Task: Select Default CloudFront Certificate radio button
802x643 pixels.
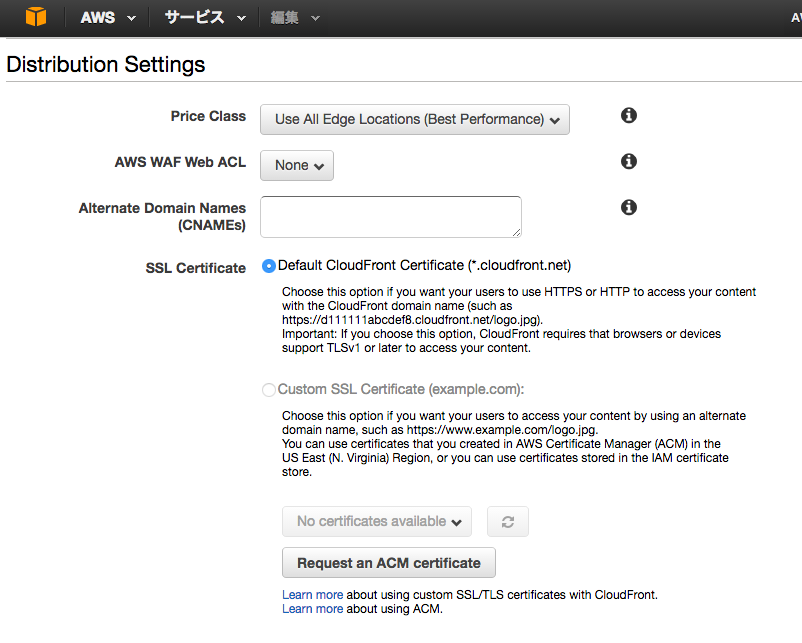Action: pyautogui.click(x=269, y=266)
